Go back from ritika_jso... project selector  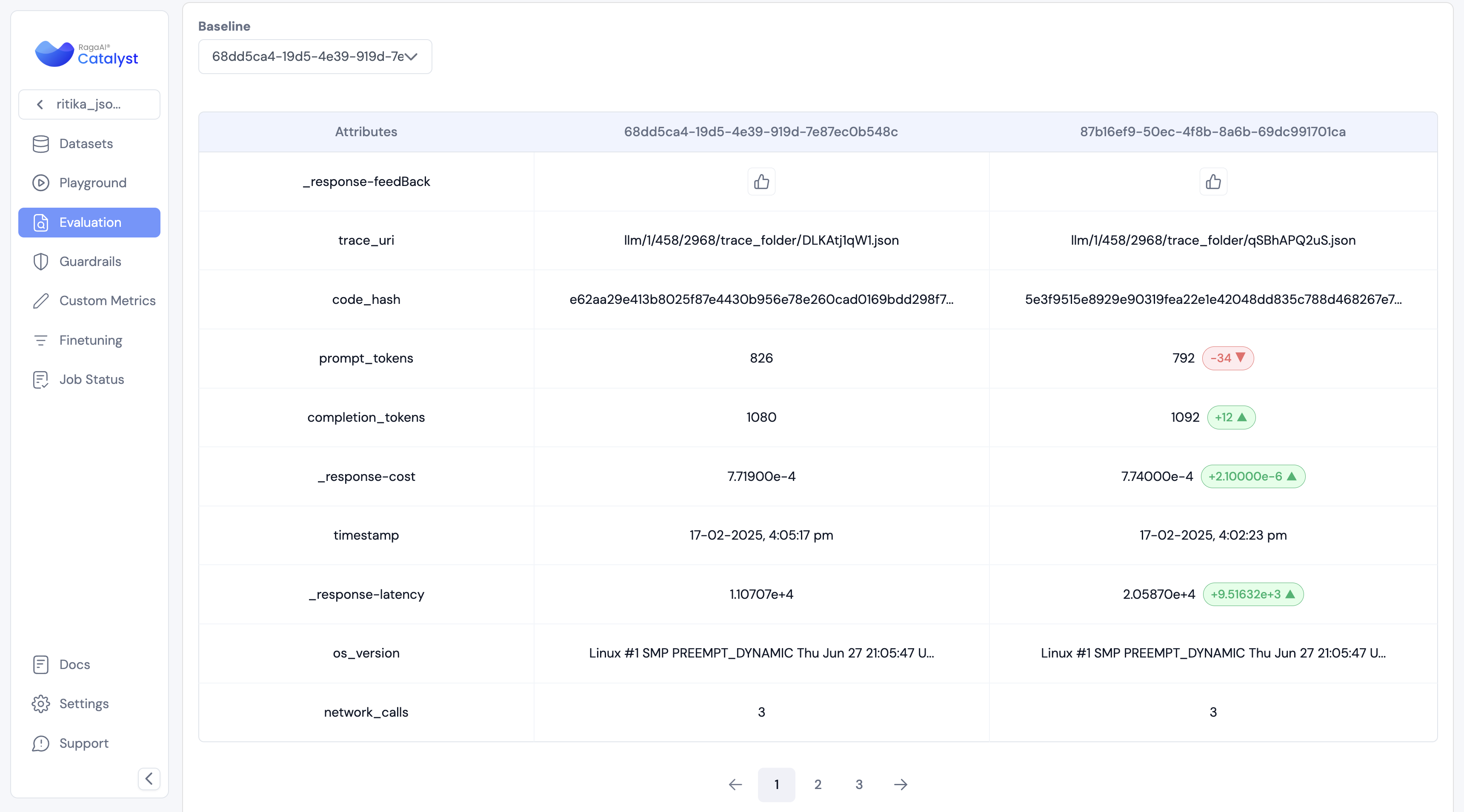40,105
